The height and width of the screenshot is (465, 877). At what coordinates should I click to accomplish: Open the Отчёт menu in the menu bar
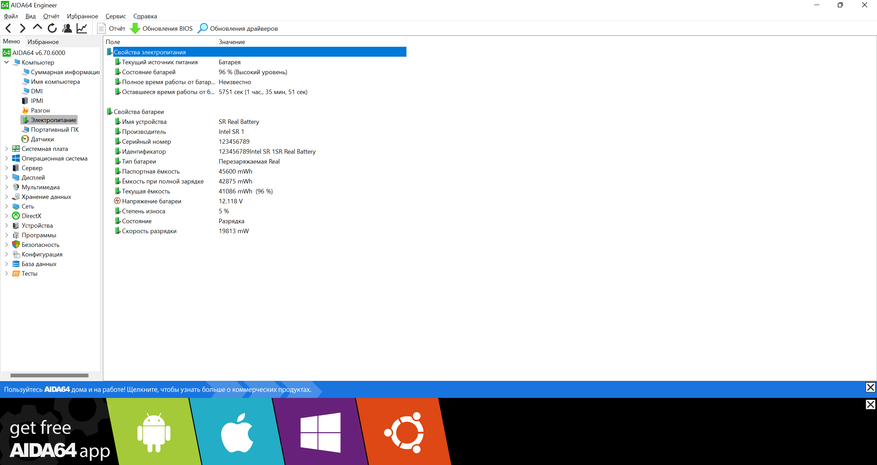coord(51,16)
